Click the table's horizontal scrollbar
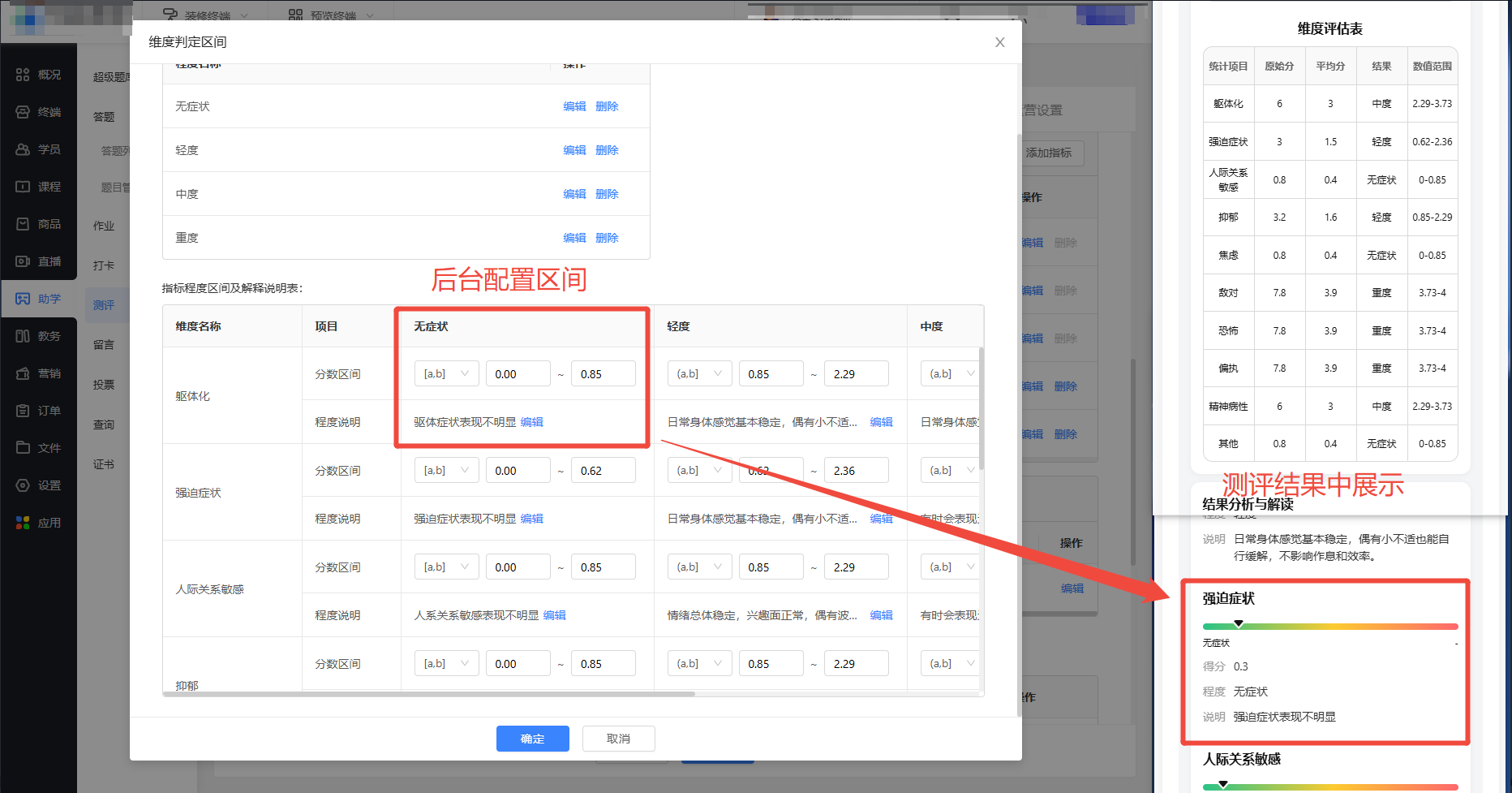The image size is (1512, 793). click(x=430, y=694)
